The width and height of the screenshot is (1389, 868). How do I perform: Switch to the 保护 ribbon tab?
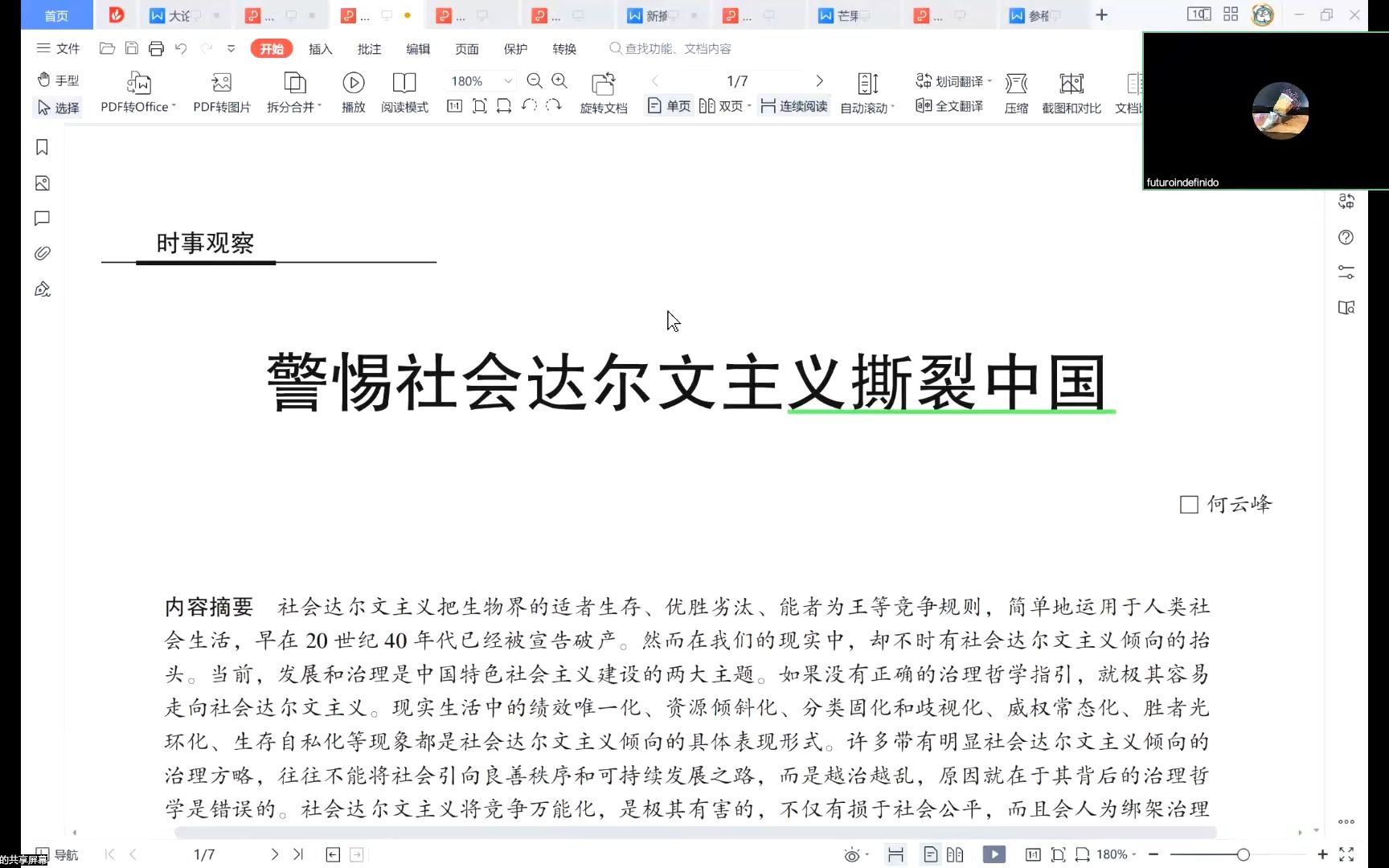516,49
